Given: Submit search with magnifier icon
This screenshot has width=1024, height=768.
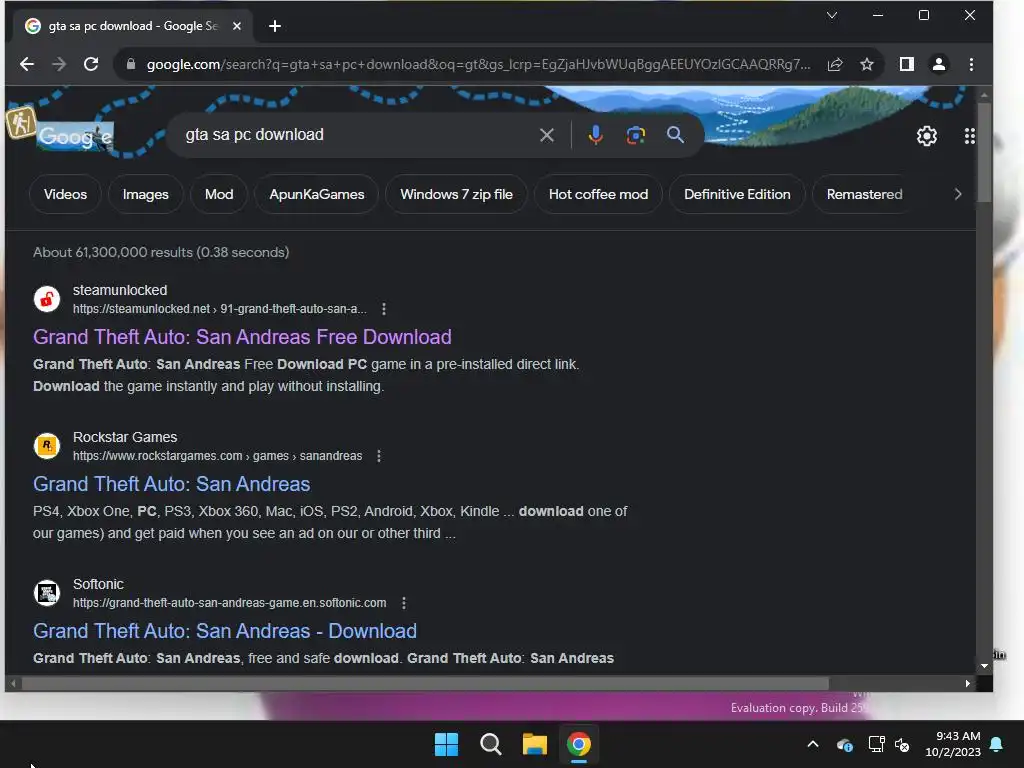Looking at the screenshot, I should (x=675, y=135).
